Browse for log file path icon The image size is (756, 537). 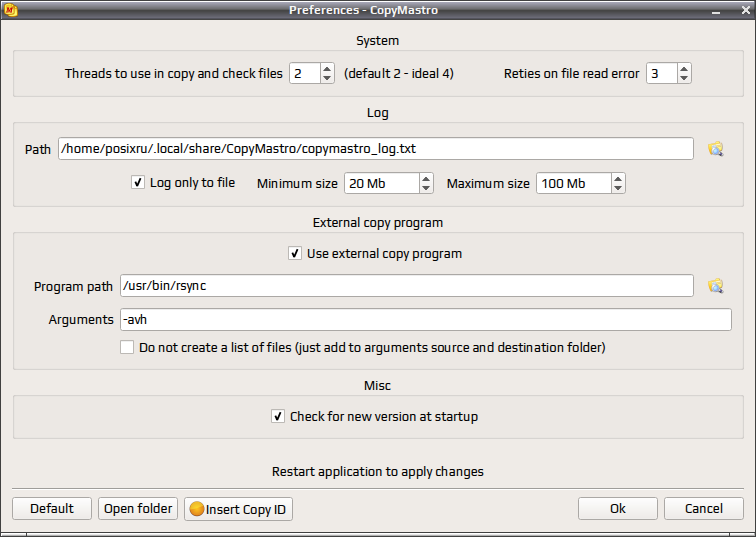716,149
